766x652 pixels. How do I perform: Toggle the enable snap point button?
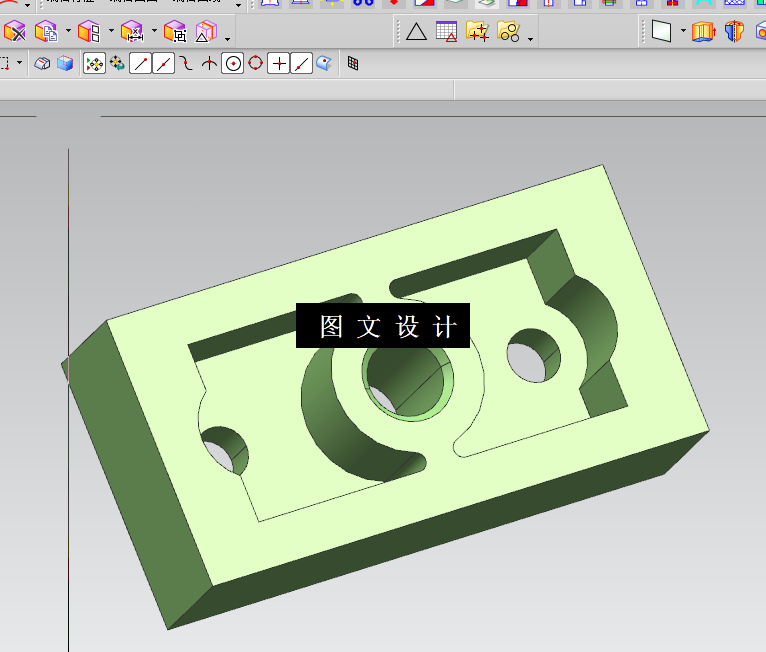(x=94, y=63)
